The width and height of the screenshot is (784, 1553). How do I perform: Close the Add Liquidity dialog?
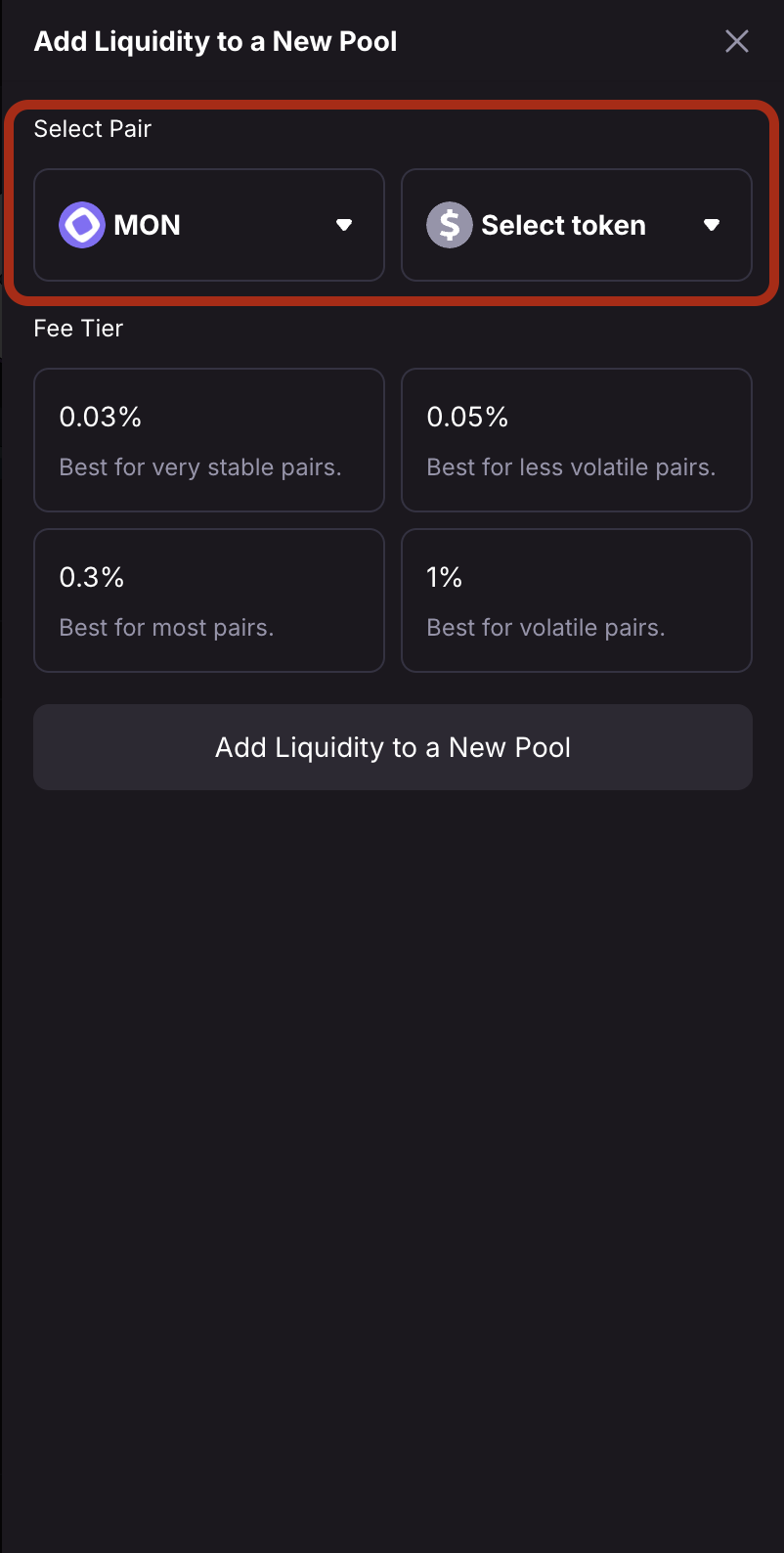(x=736, y=41)
